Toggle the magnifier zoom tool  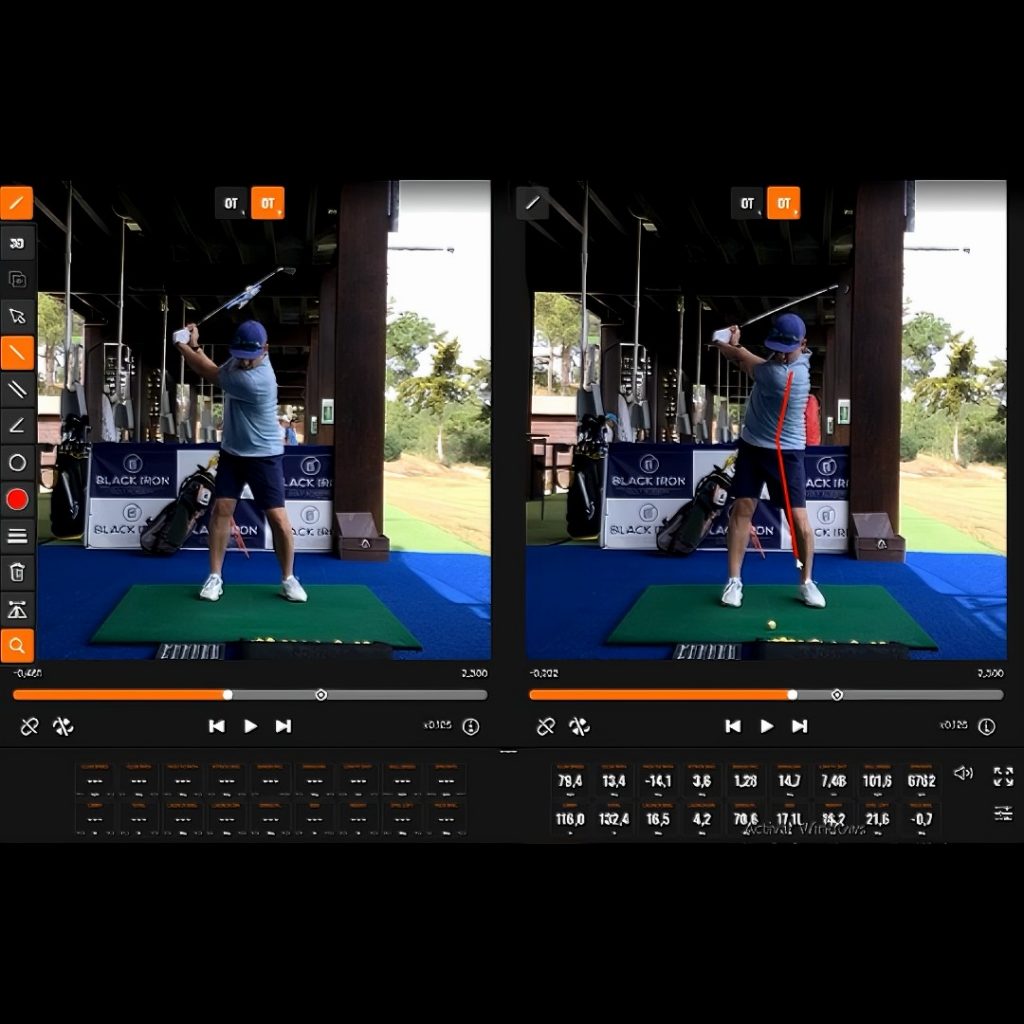[x=17, y=646]
